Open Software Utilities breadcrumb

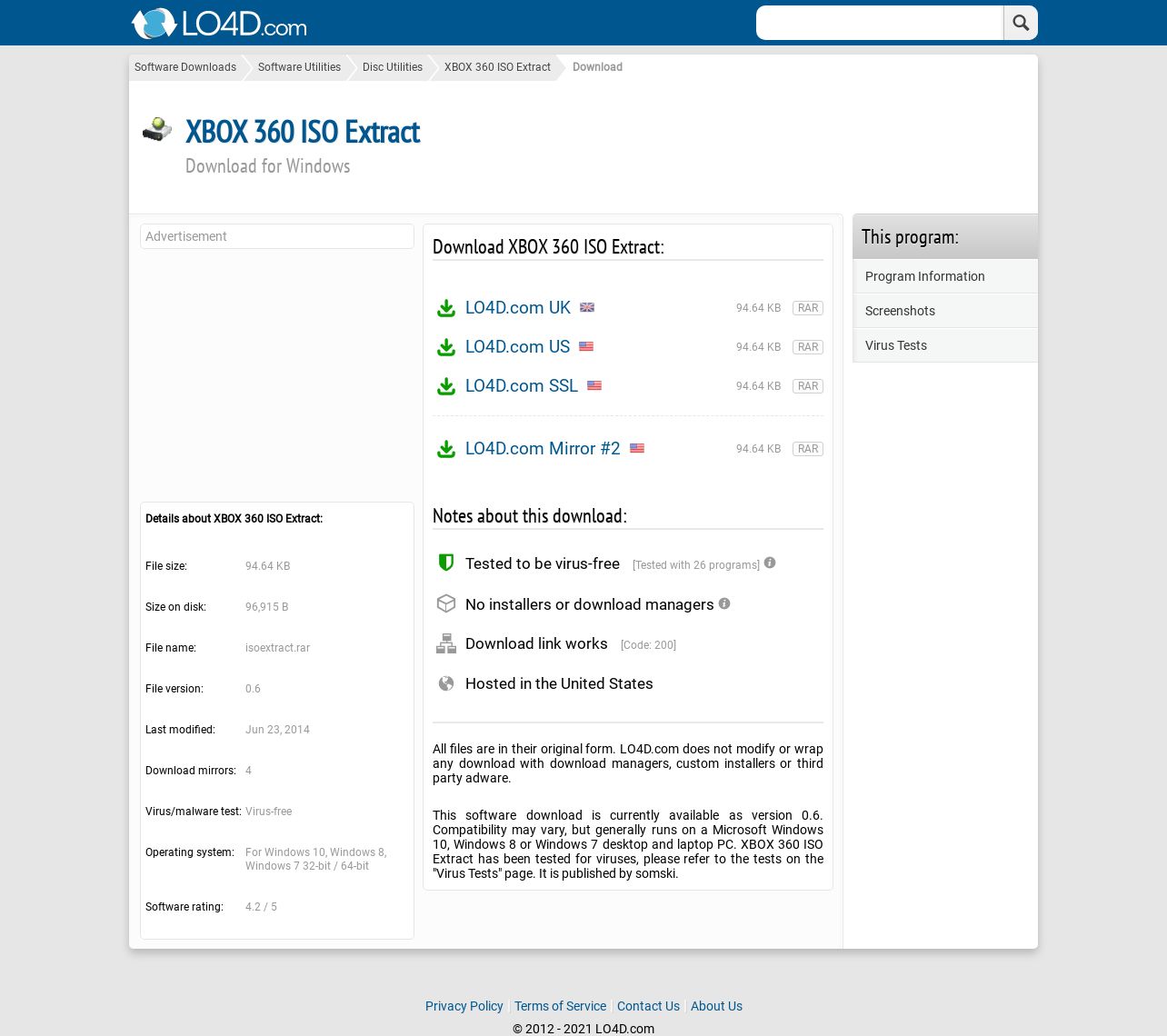click(x=299, y=67)
